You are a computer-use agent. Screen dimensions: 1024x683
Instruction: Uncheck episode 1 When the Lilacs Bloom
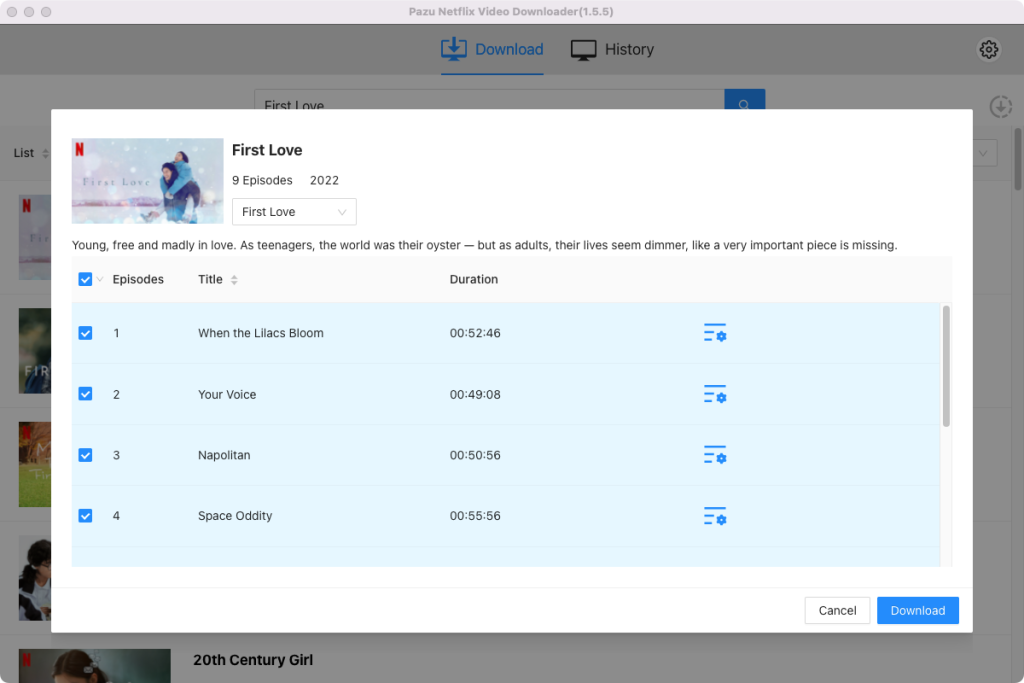coord(85,333)
